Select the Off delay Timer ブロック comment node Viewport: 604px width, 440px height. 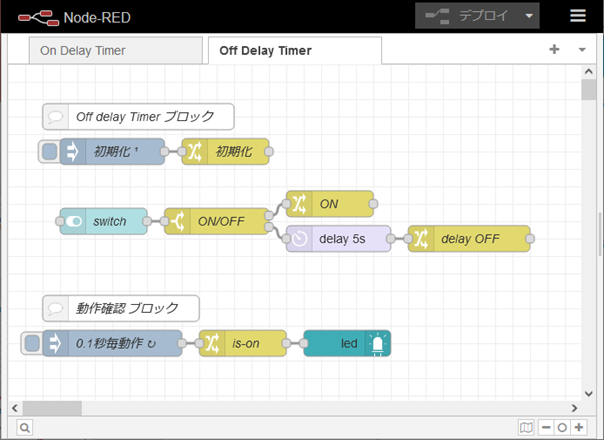[x=138, y=116]
